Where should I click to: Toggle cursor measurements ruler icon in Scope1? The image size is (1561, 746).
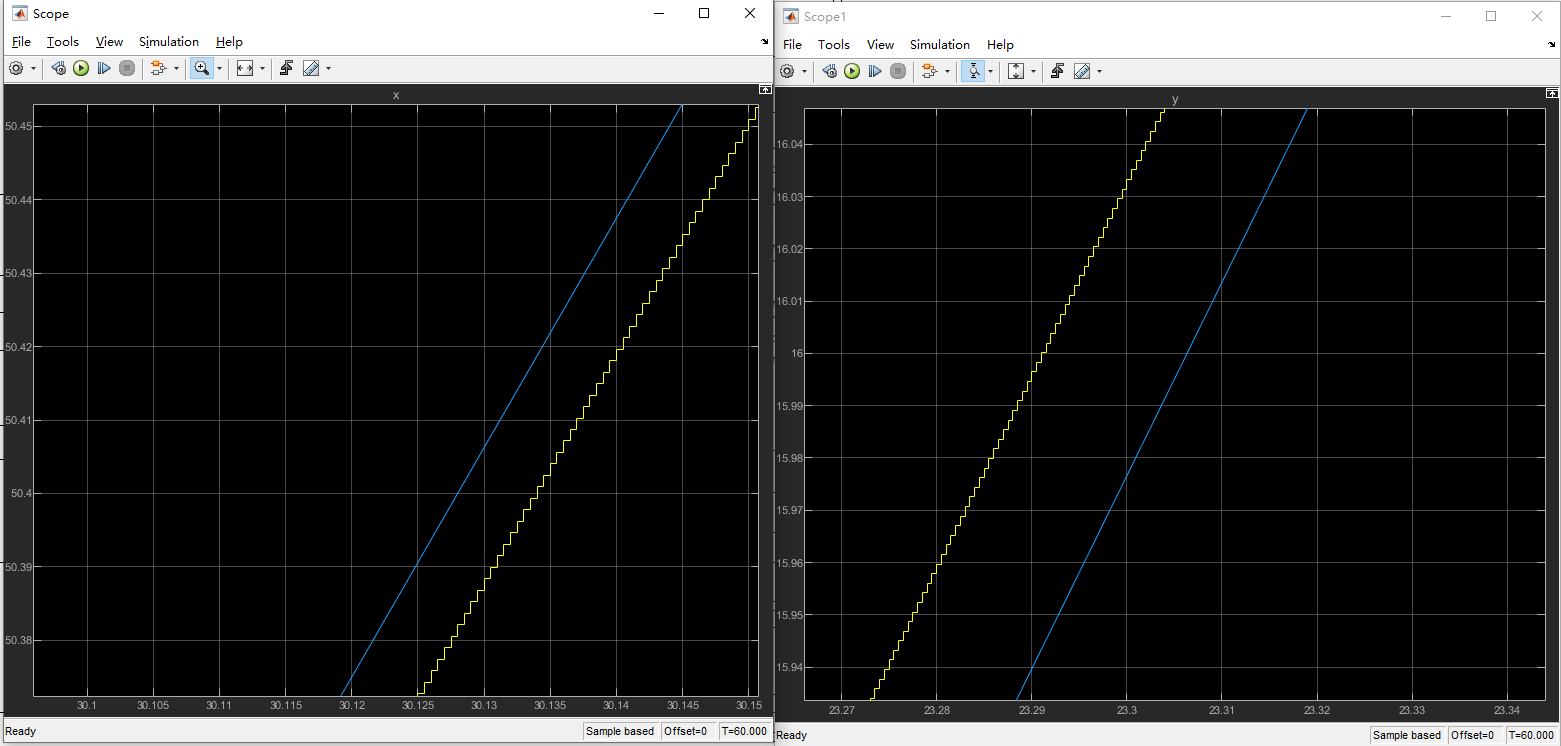1082,72
